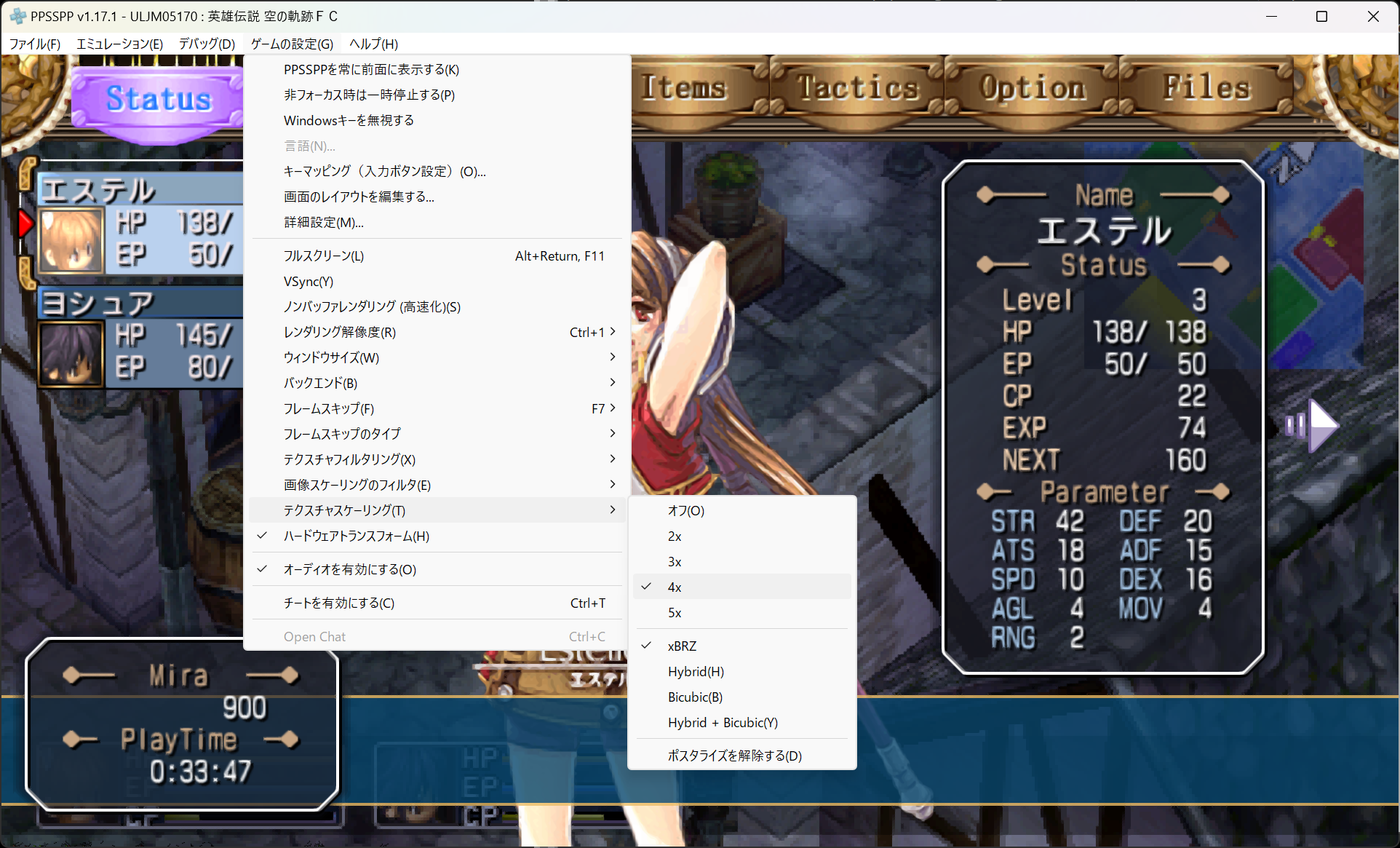Select 3x texture scaling level
1400x848 pixels.
coord(742,562)
